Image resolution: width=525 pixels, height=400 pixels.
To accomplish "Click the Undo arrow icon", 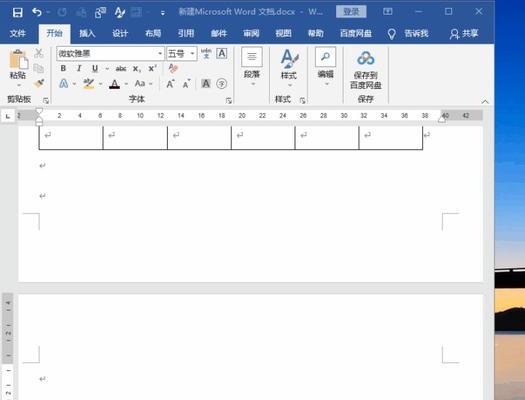I will pos(37,13).
